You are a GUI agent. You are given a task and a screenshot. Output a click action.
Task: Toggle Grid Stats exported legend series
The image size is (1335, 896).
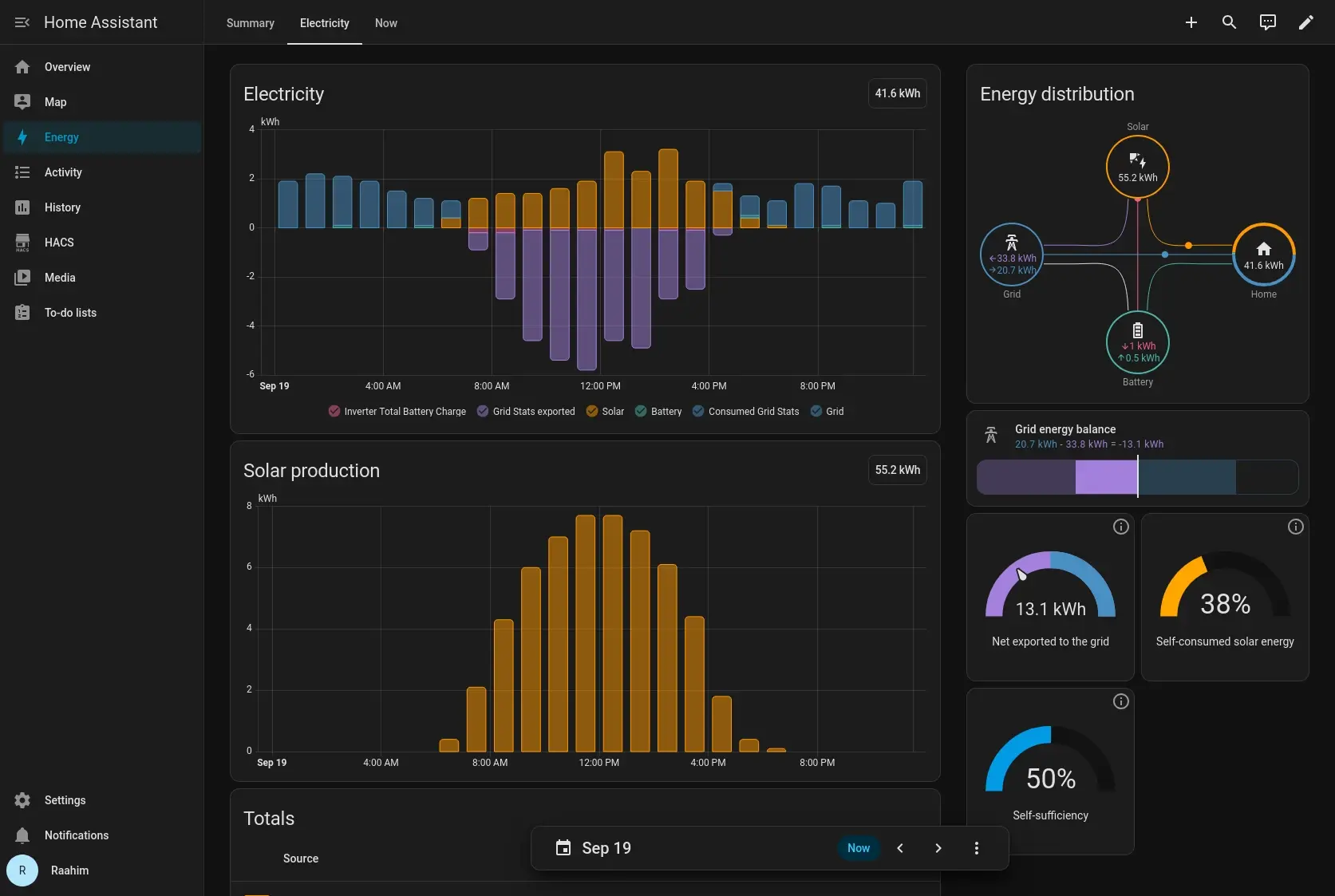(526, 412)
